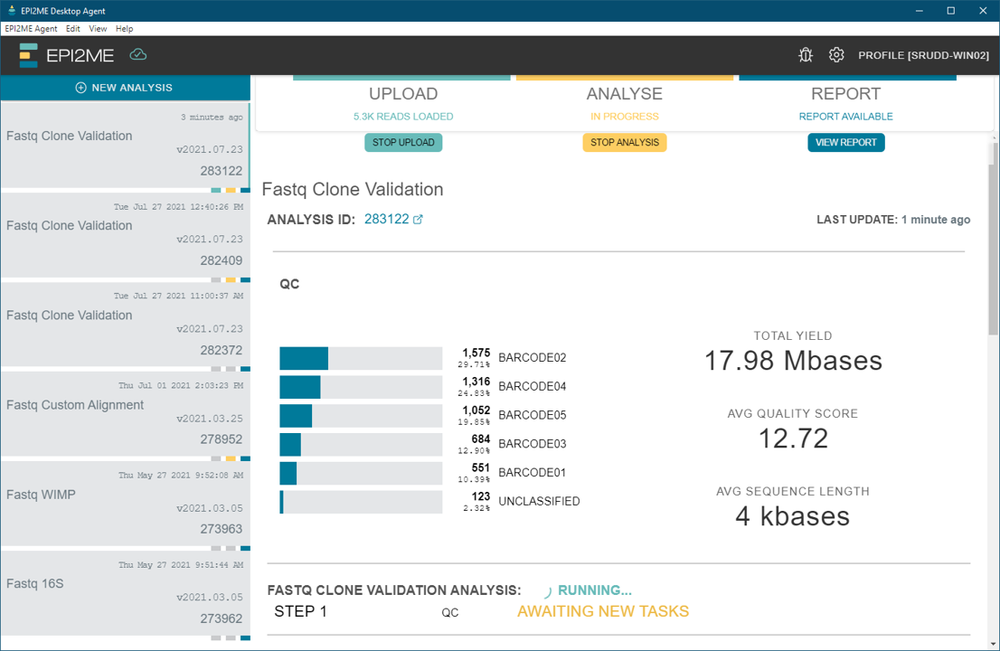This screenshot has width=1000, height=651.
Task: Open the settings gear icon
Action: [x=836, y=55]
